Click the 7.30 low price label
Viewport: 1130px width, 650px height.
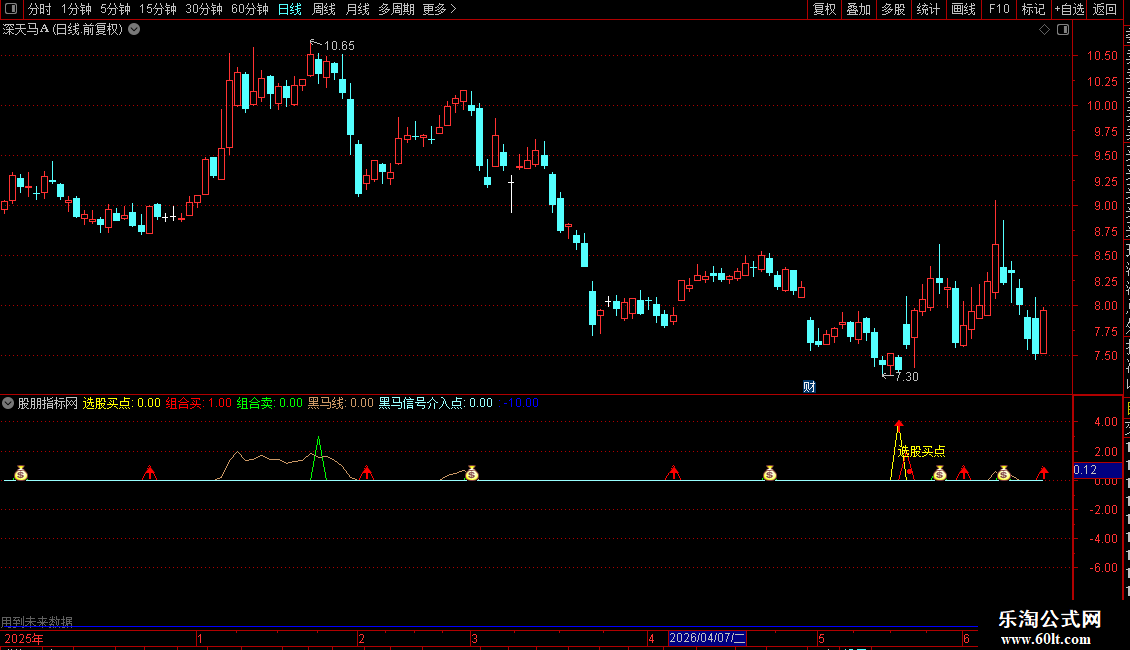[907, 376]
